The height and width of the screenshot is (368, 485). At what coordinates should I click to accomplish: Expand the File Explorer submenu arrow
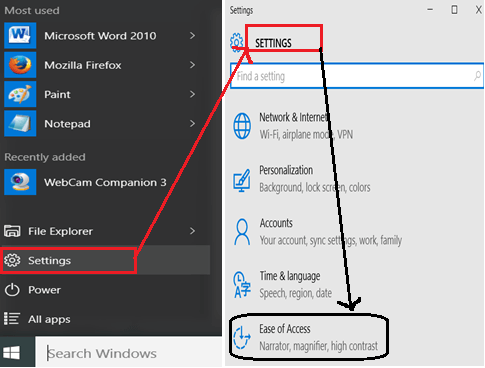tap(192, 231)
